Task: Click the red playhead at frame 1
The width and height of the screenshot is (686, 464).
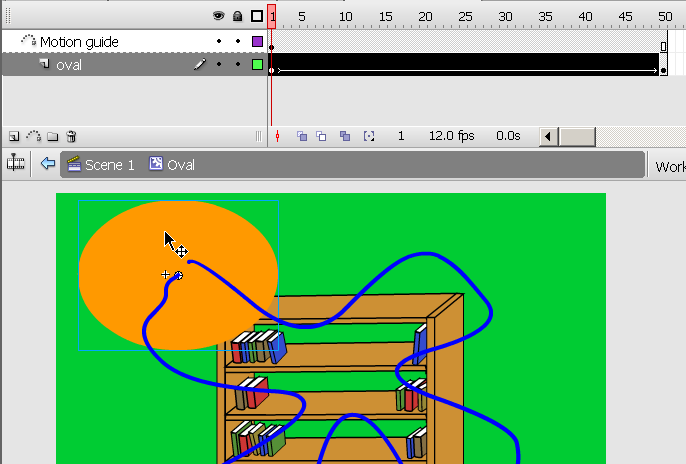Action: 272,17
